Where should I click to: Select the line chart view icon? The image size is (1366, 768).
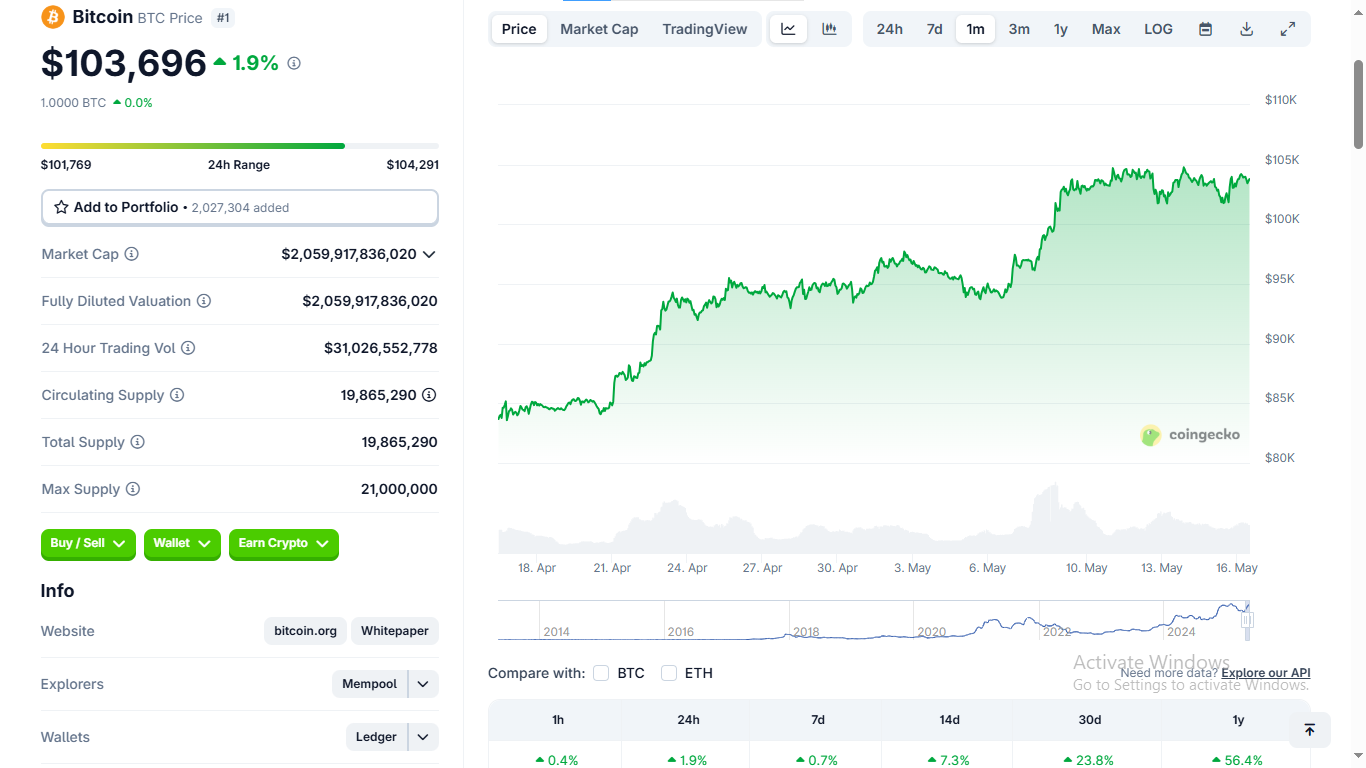pyautogui.click(x=788, y=29)
